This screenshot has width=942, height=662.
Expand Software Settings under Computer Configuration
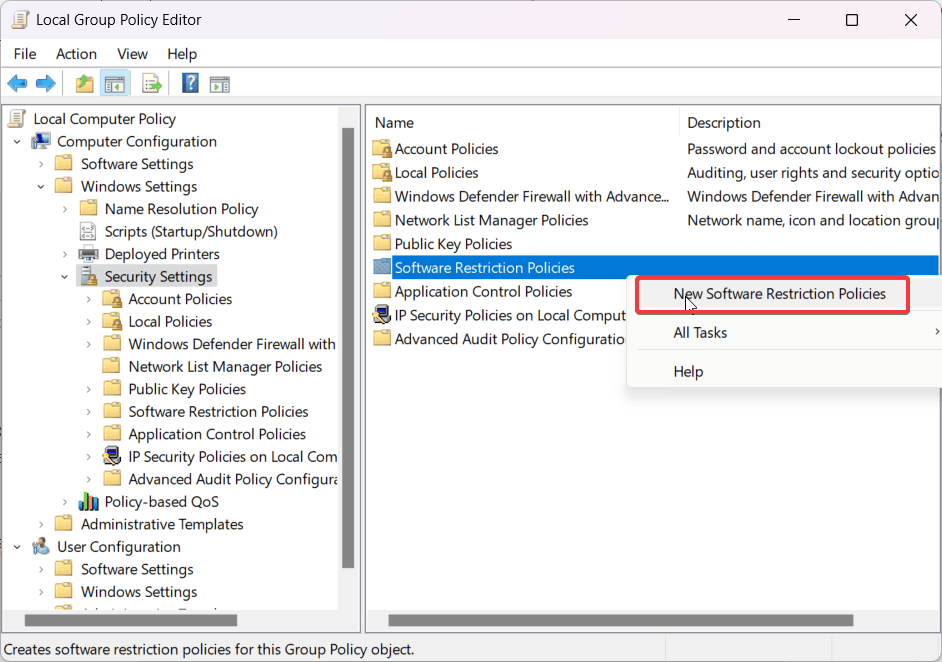(41, 164)
